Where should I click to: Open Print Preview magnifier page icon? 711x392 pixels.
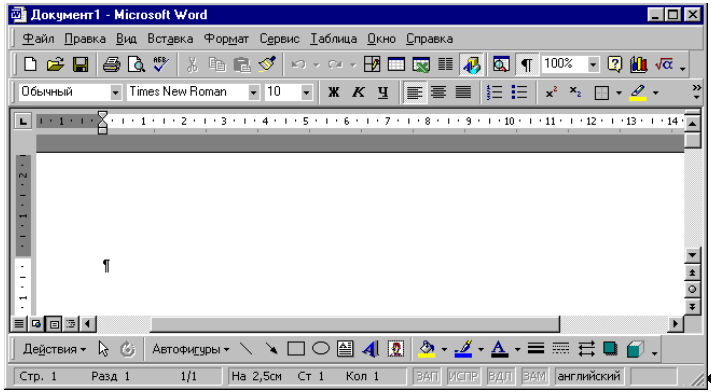(136, 64)
